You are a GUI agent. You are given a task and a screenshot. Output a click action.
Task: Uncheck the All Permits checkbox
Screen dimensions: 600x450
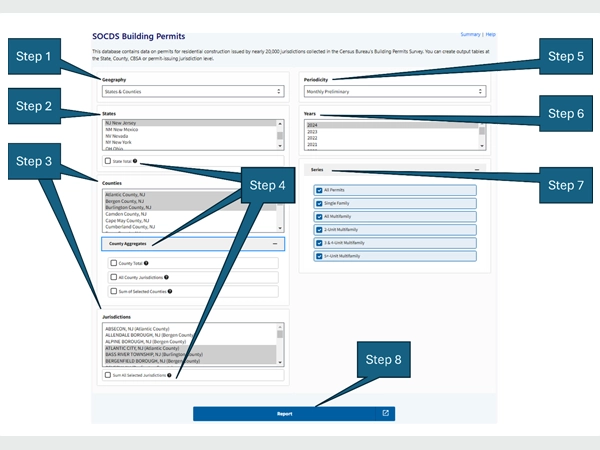click(x=319, y=190)
